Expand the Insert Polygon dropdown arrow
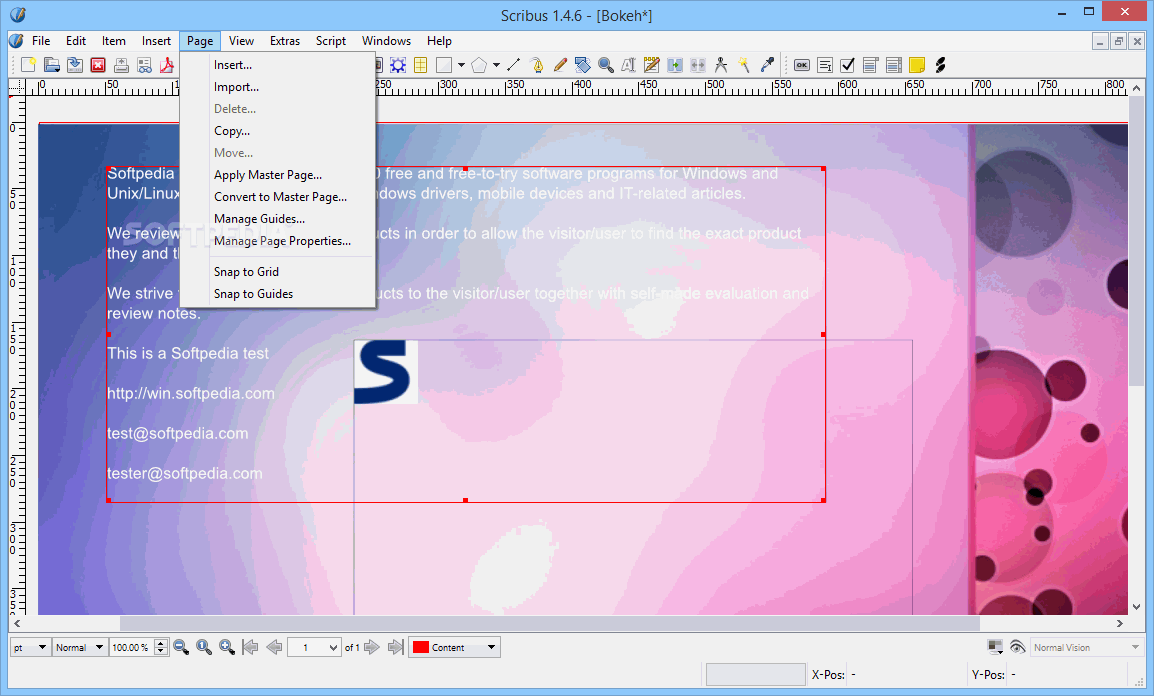The image size is (1154, 696). pos(497,65)
